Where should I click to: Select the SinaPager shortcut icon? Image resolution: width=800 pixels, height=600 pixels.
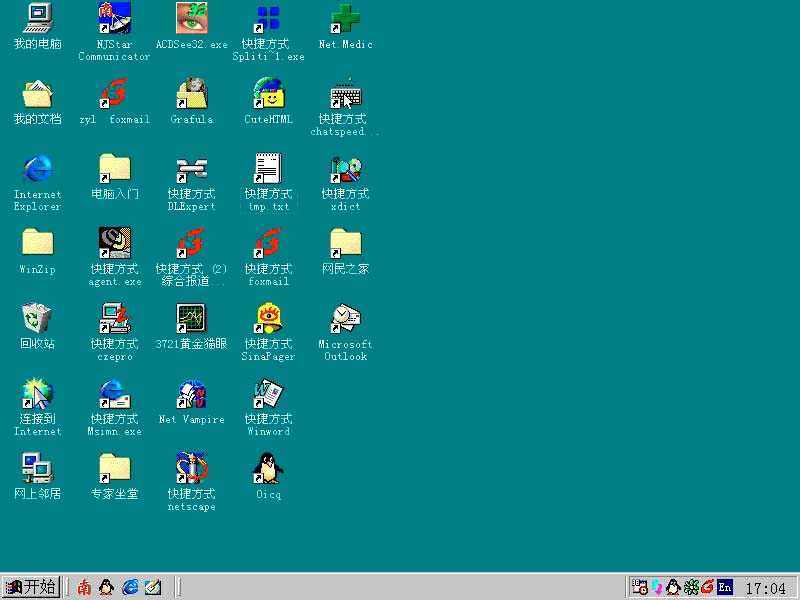(x=268, y=319)
